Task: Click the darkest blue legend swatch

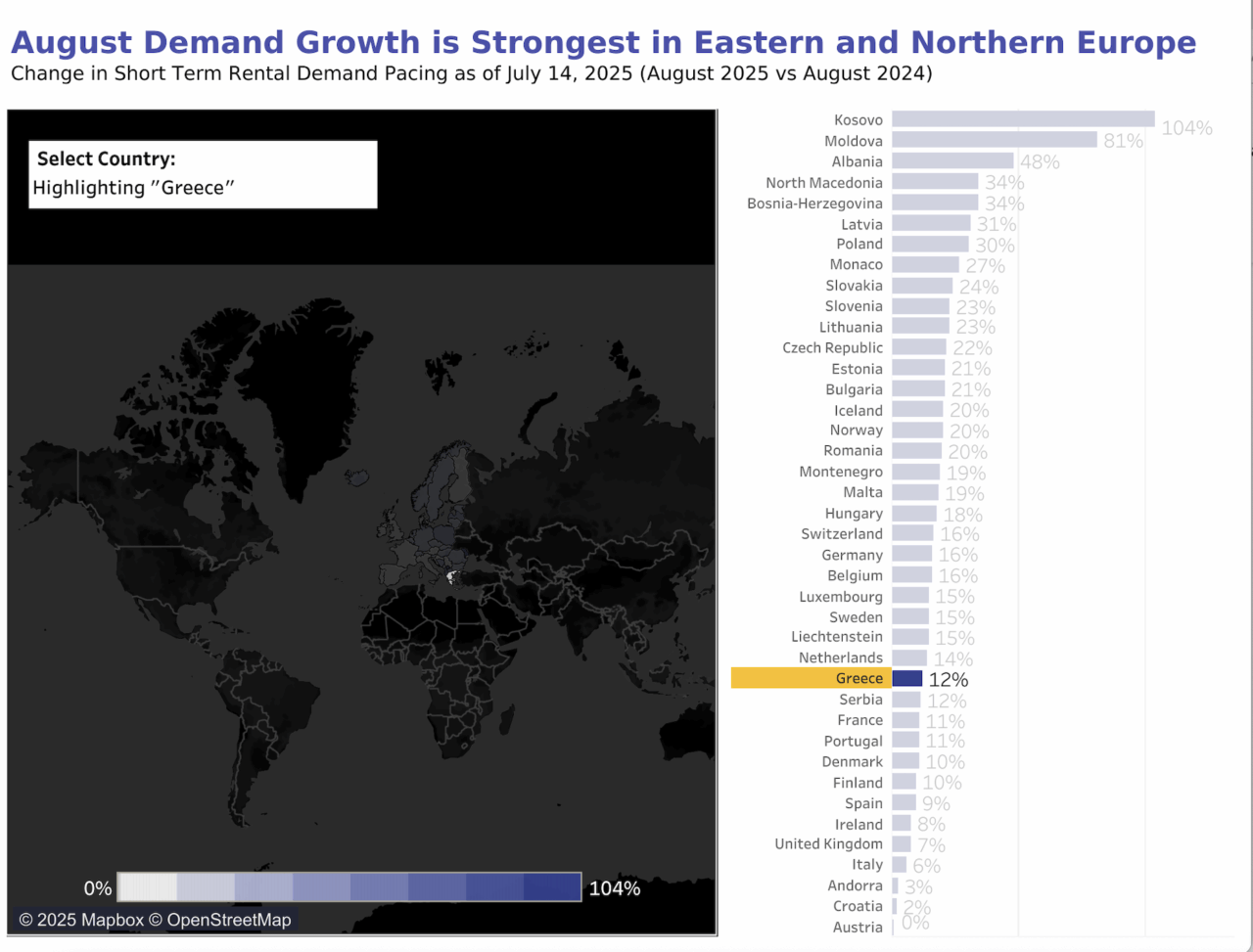Action: point(552,887)
